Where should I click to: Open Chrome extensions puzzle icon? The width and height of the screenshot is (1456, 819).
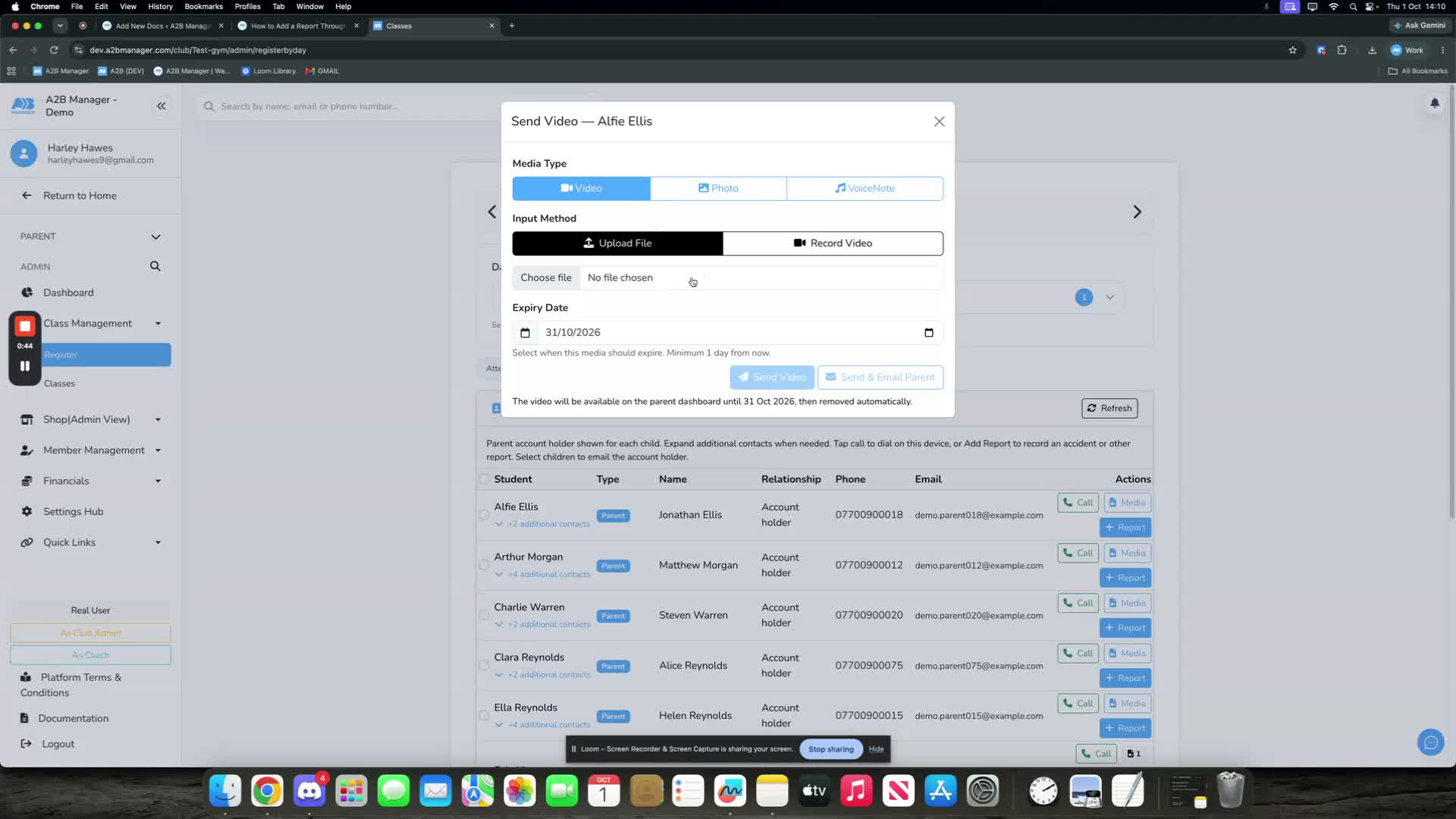point(1342,50)
